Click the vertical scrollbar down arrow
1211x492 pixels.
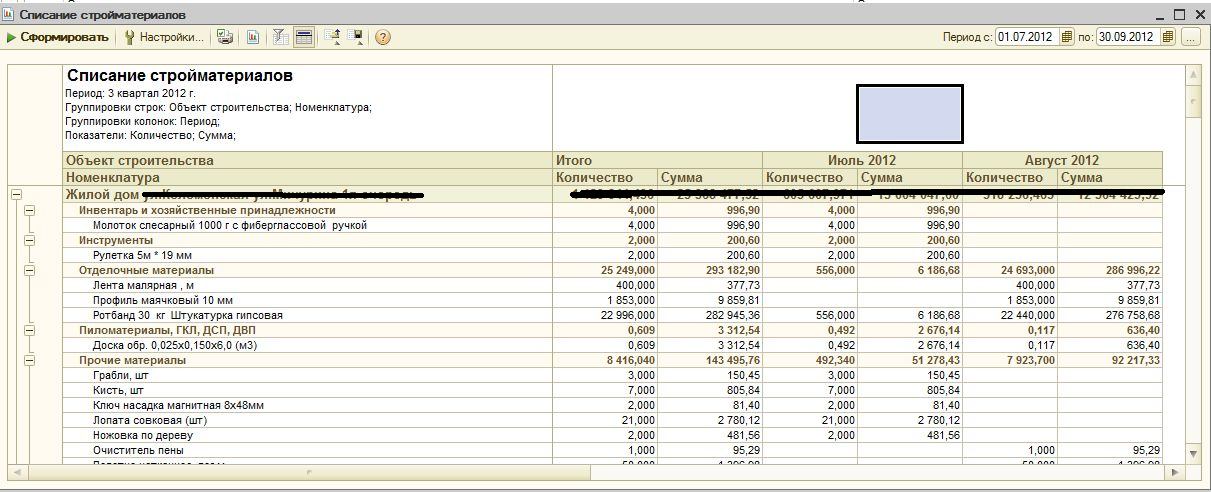(x=1193, y=454)
